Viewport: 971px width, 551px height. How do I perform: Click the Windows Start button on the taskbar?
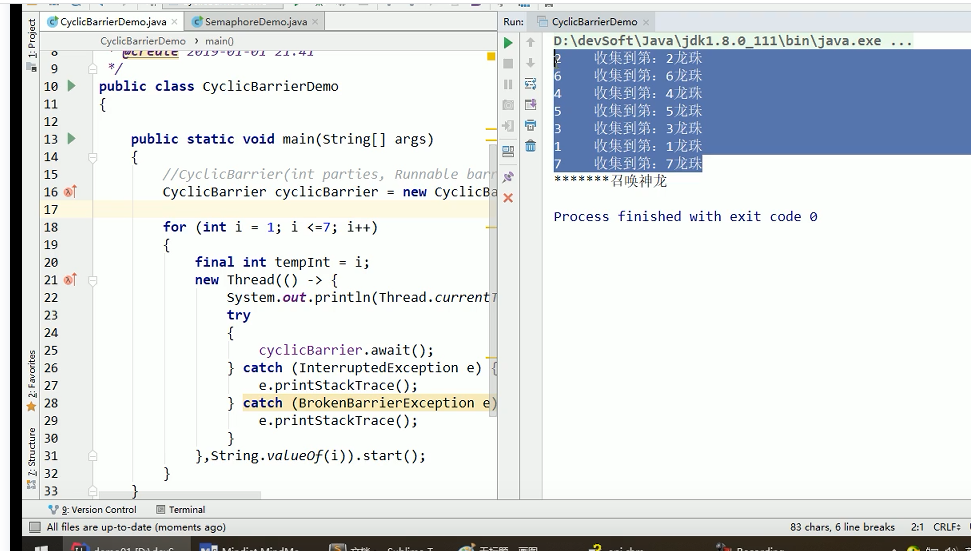[41, 547]
